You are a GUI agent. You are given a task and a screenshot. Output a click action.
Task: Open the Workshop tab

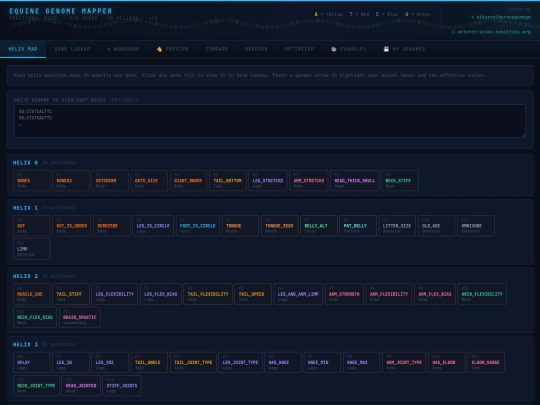tap(123, 49)
